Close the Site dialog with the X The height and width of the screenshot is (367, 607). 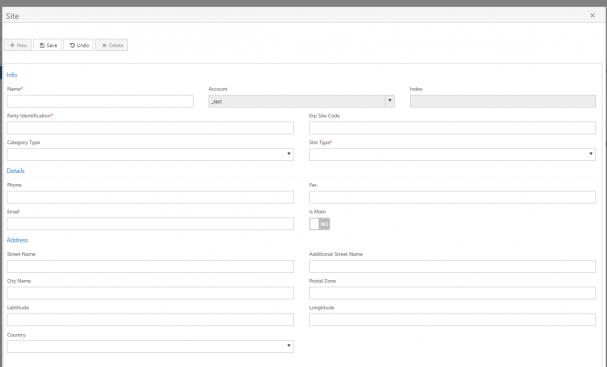click(x=592, y=15)
